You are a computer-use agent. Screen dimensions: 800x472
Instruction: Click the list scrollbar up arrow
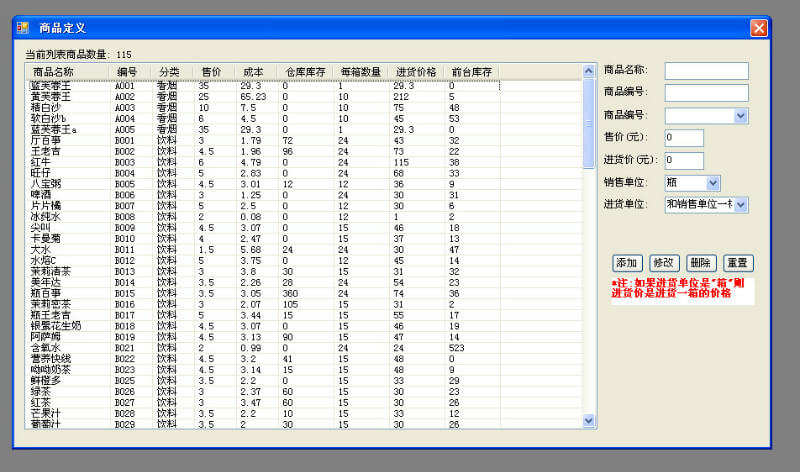589,72
